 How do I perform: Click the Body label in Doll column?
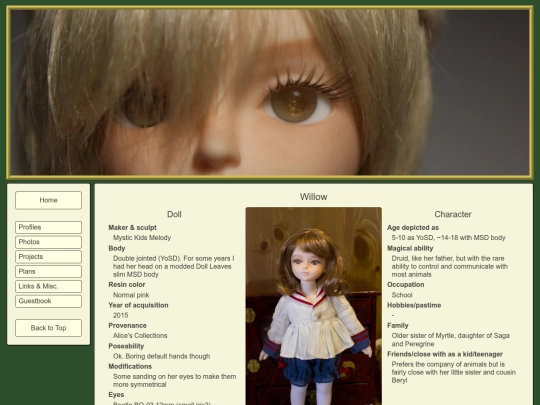(117, 248)
